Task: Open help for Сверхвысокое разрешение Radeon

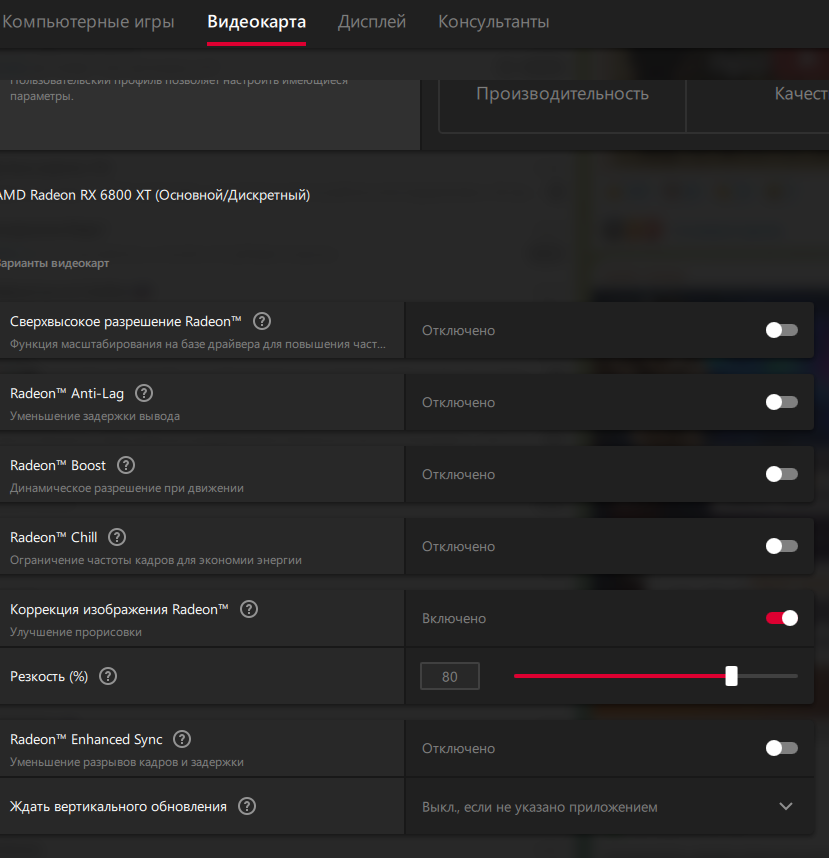Action: tap(262, 321)
